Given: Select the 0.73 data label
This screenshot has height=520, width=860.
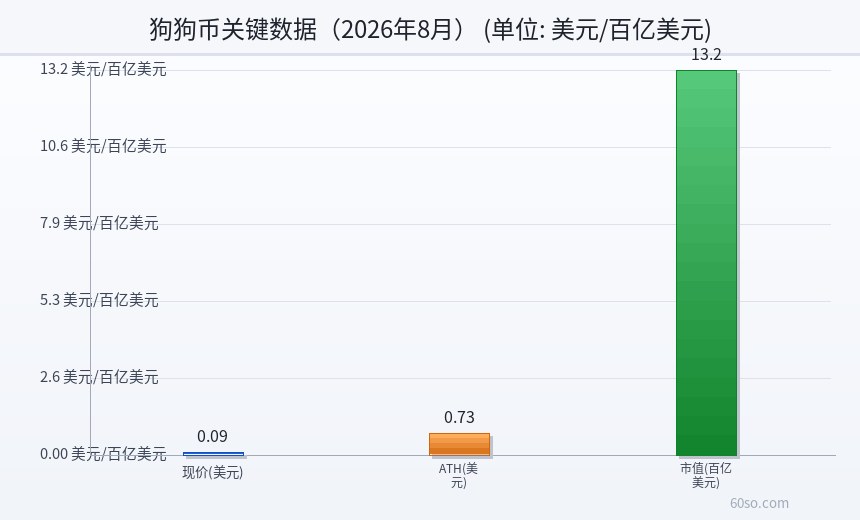Looking at the screenshot, I should coord(459,417).
